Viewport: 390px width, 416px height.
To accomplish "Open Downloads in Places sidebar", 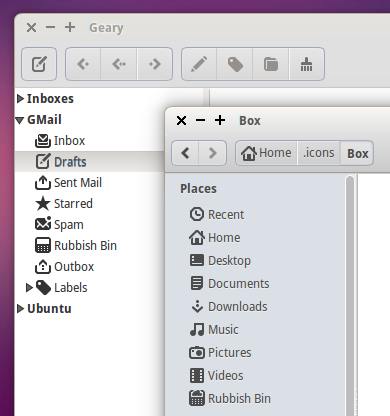I will (x=238, y=307).
